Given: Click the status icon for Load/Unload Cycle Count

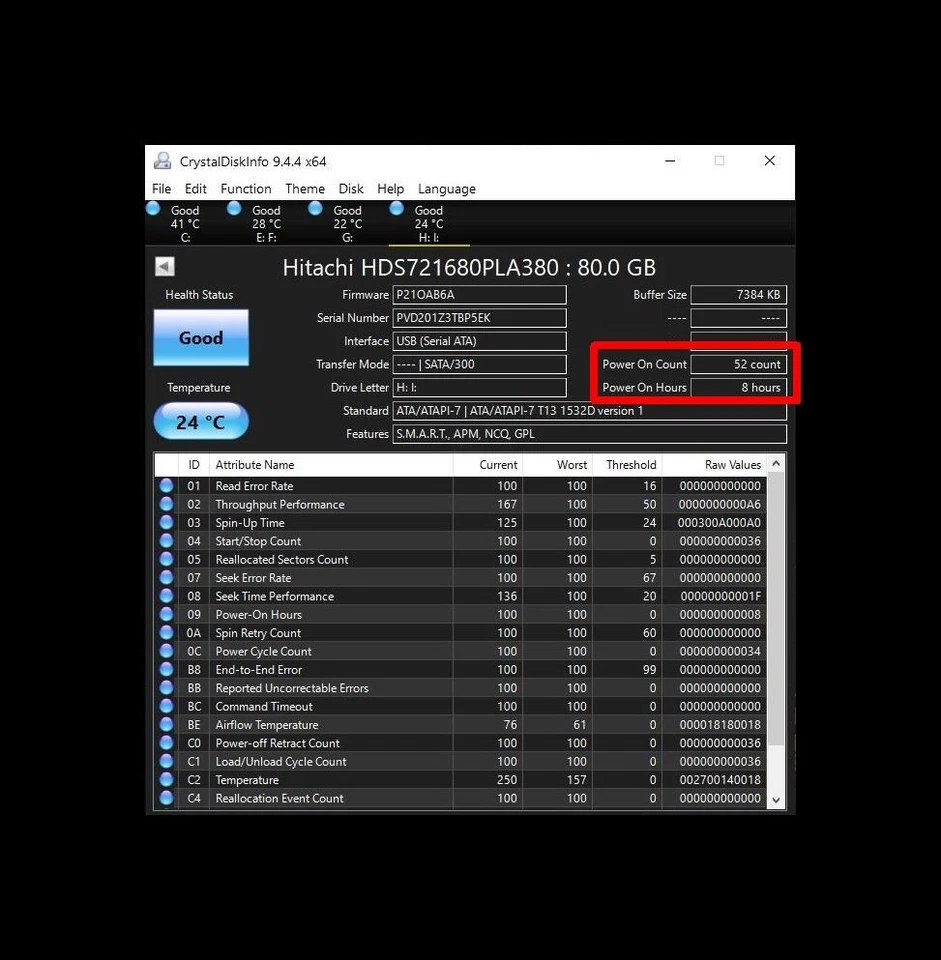Looking at the screenshot, I should (166, 761).
